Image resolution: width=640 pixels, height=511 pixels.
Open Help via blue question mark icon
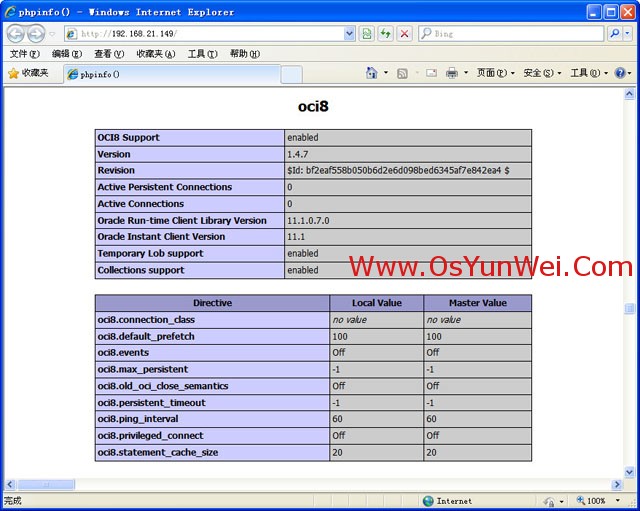[620, 73]
